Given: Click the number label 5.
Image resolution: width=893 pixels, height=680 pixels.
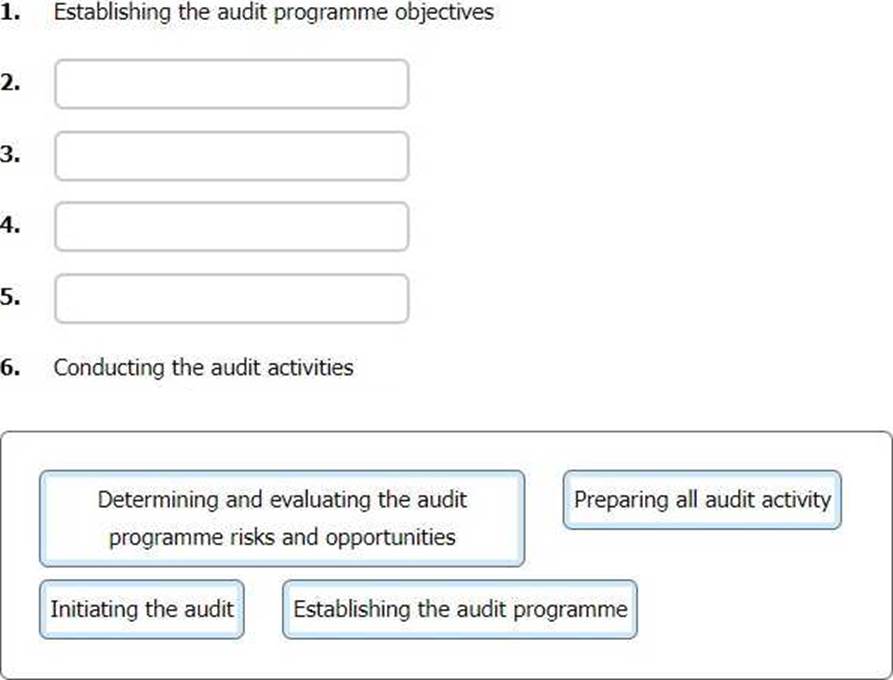Looking at the screenshot, I should click(10, 297).
